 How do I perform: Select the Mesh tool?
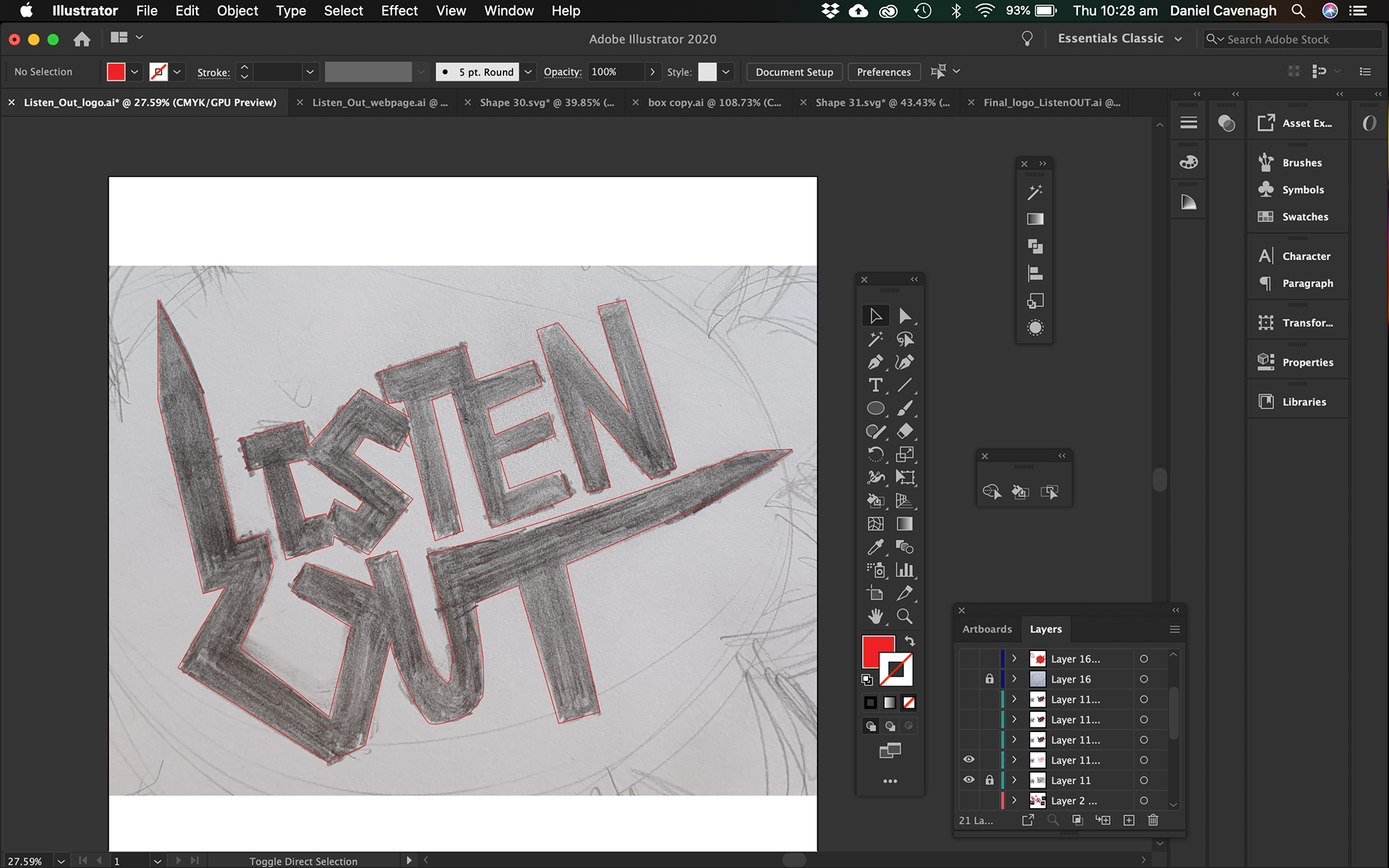point(875,524)
